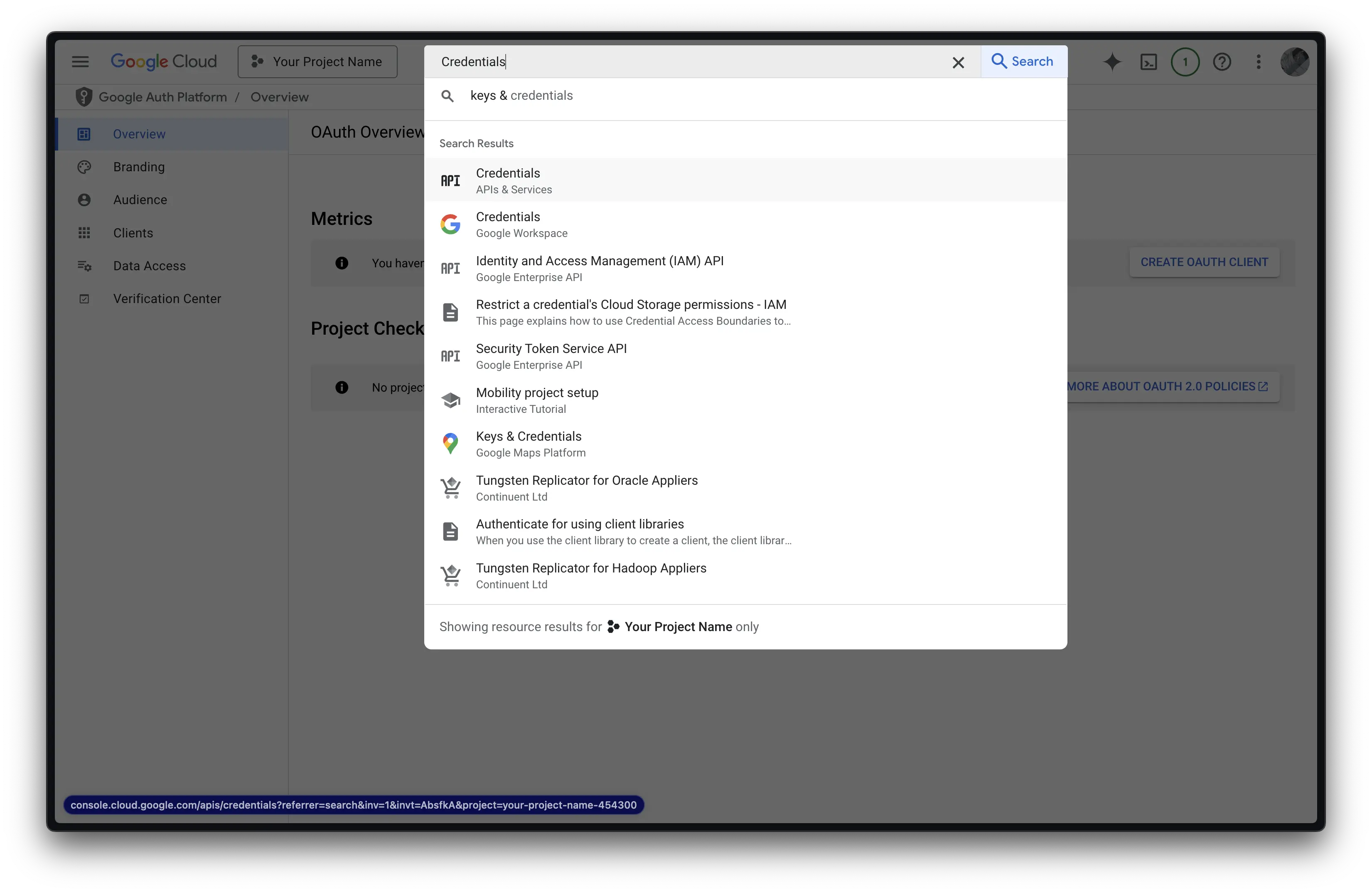Click the Branding palette icon
Image resolution: width=1372 pixels, height=893 pixels.
[84, 167]
